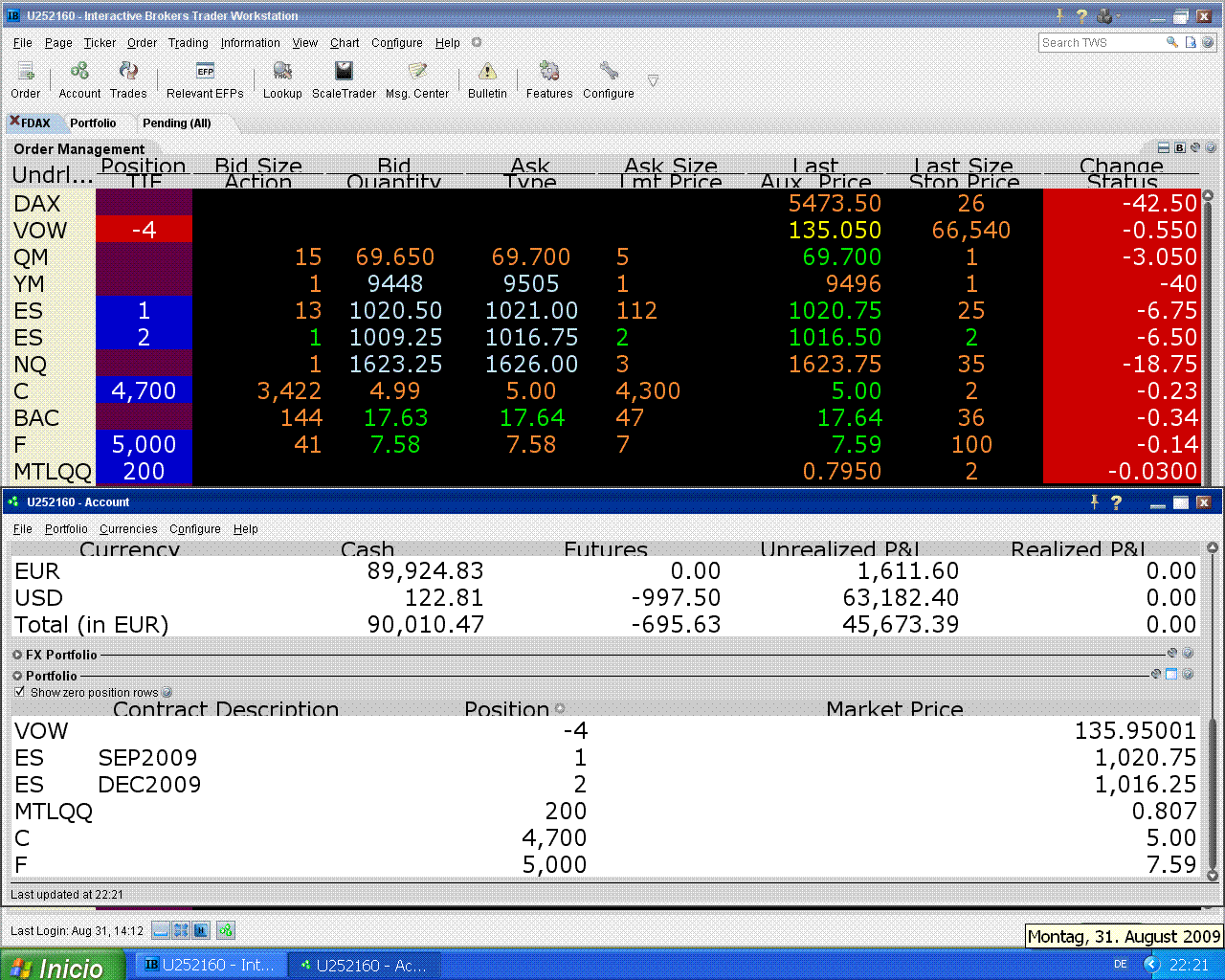Expand the toolbar overflow arrow
Screen dimensions: 1225x980
(x=653, y=81)
